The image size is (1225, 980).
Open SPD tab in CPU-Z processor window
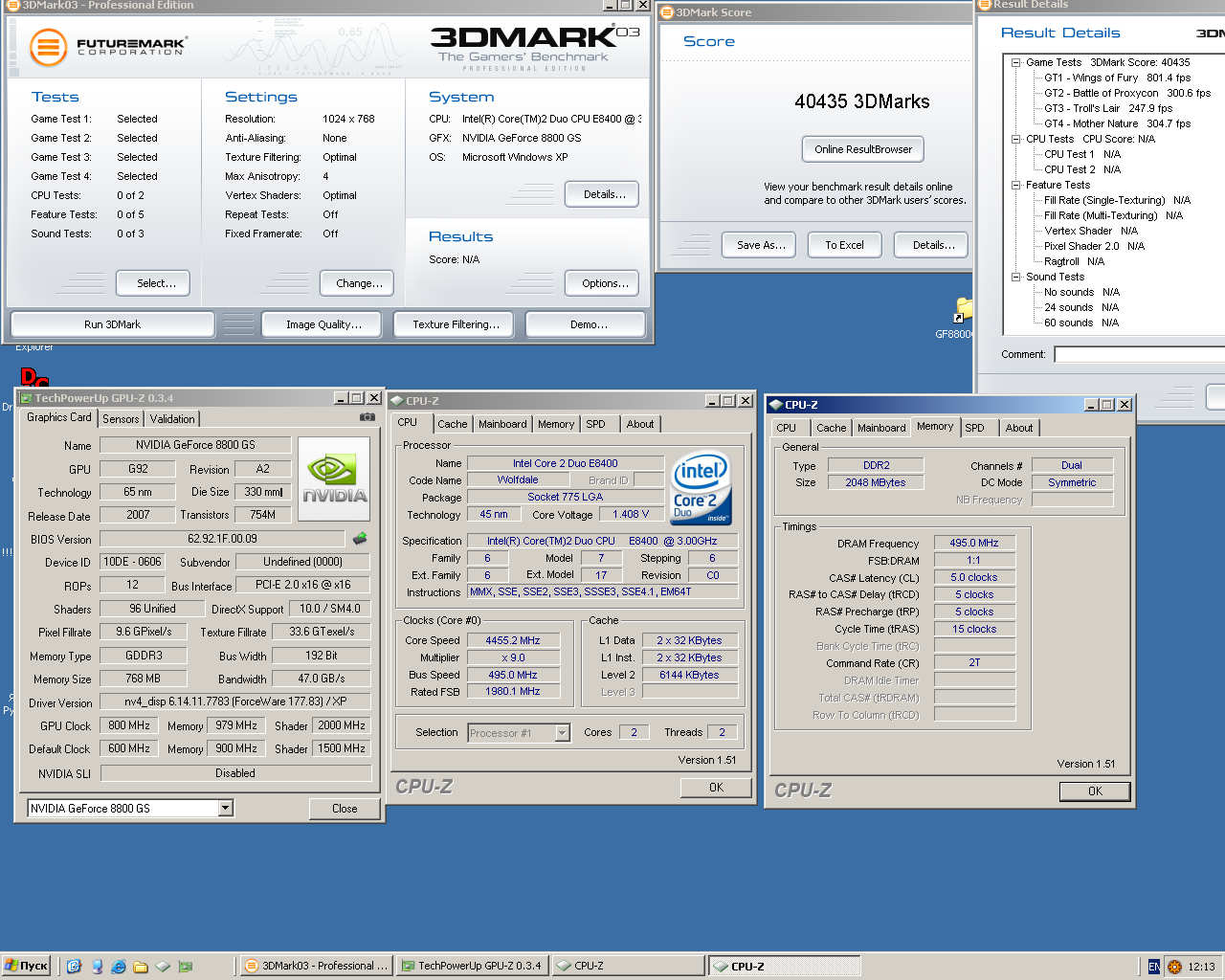coord(595,424)
